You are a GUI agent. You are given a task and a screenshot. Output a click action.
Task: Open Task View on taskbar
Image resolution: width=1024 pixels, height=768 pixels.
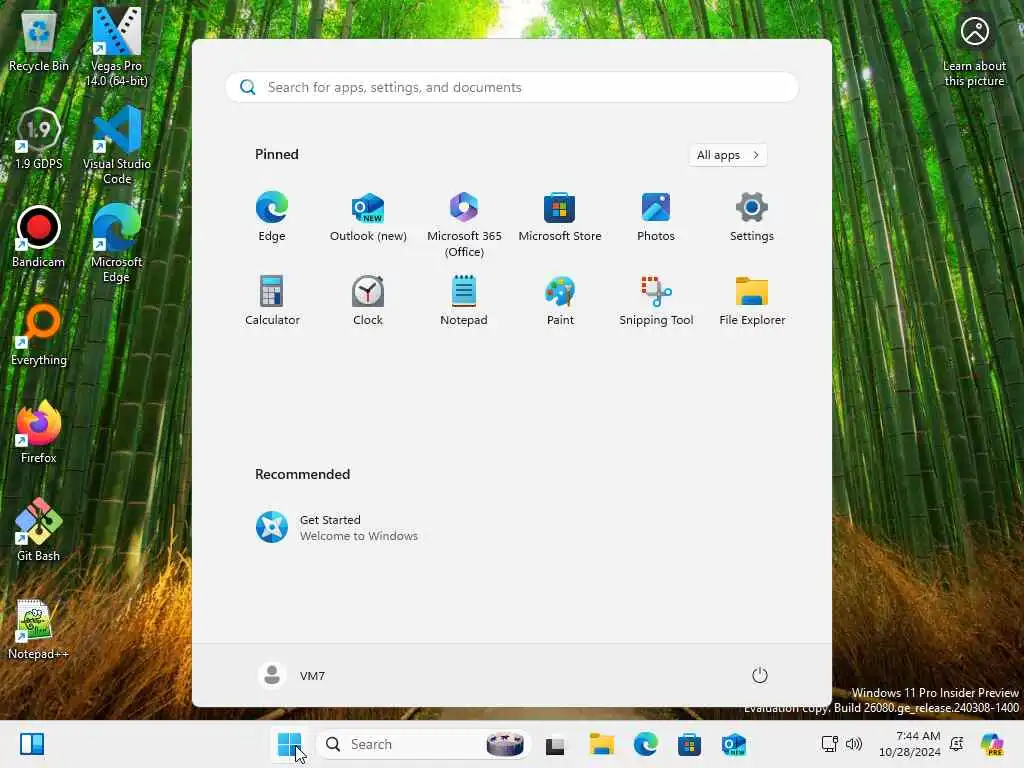click(x=555, y=744)
